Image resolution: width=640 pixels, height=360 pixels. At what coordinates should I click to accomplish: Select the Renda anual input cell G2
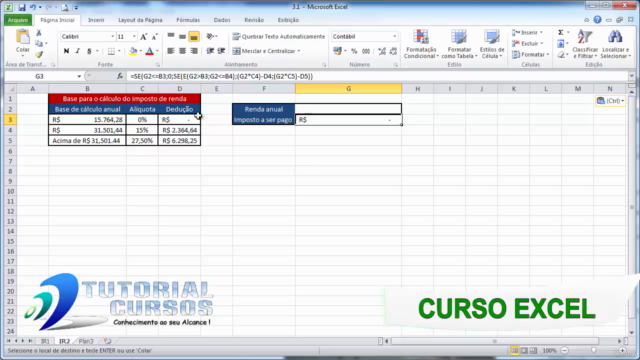pos(348,109)
